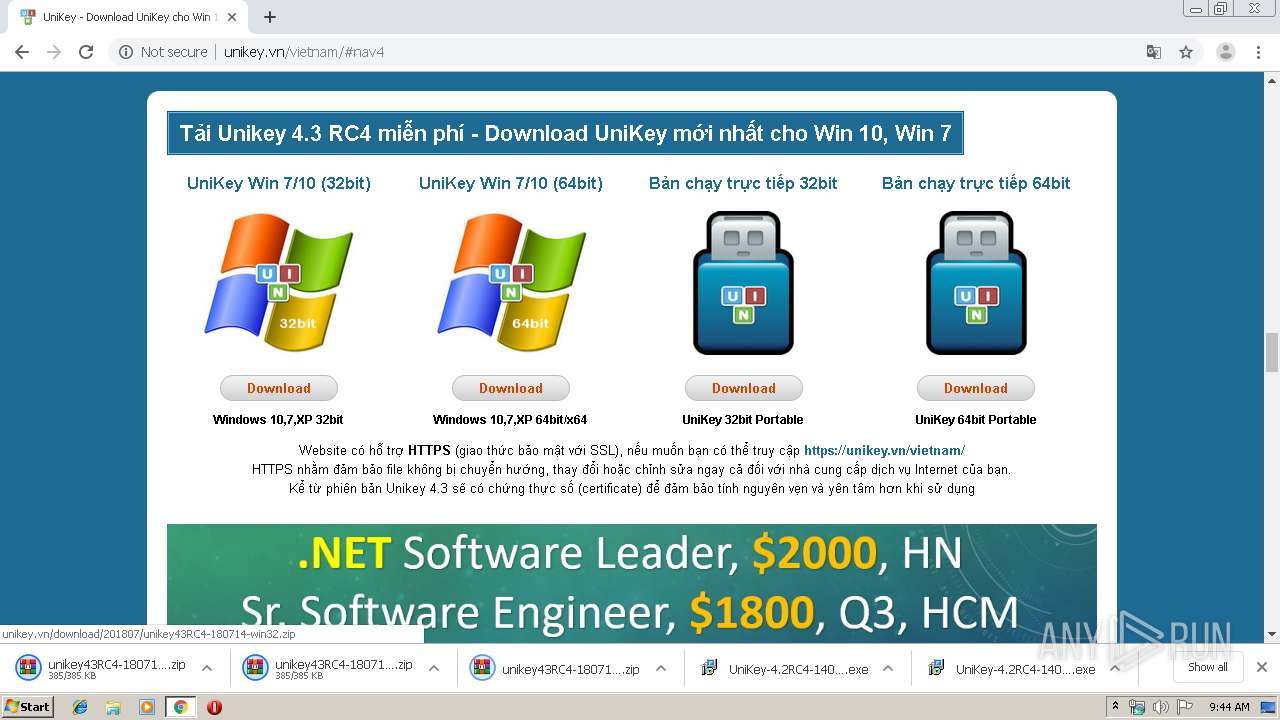Open a new tab with plus button
Image resolution: width=1280 pixels, height=720 pixels.
[x=270, y=17]
